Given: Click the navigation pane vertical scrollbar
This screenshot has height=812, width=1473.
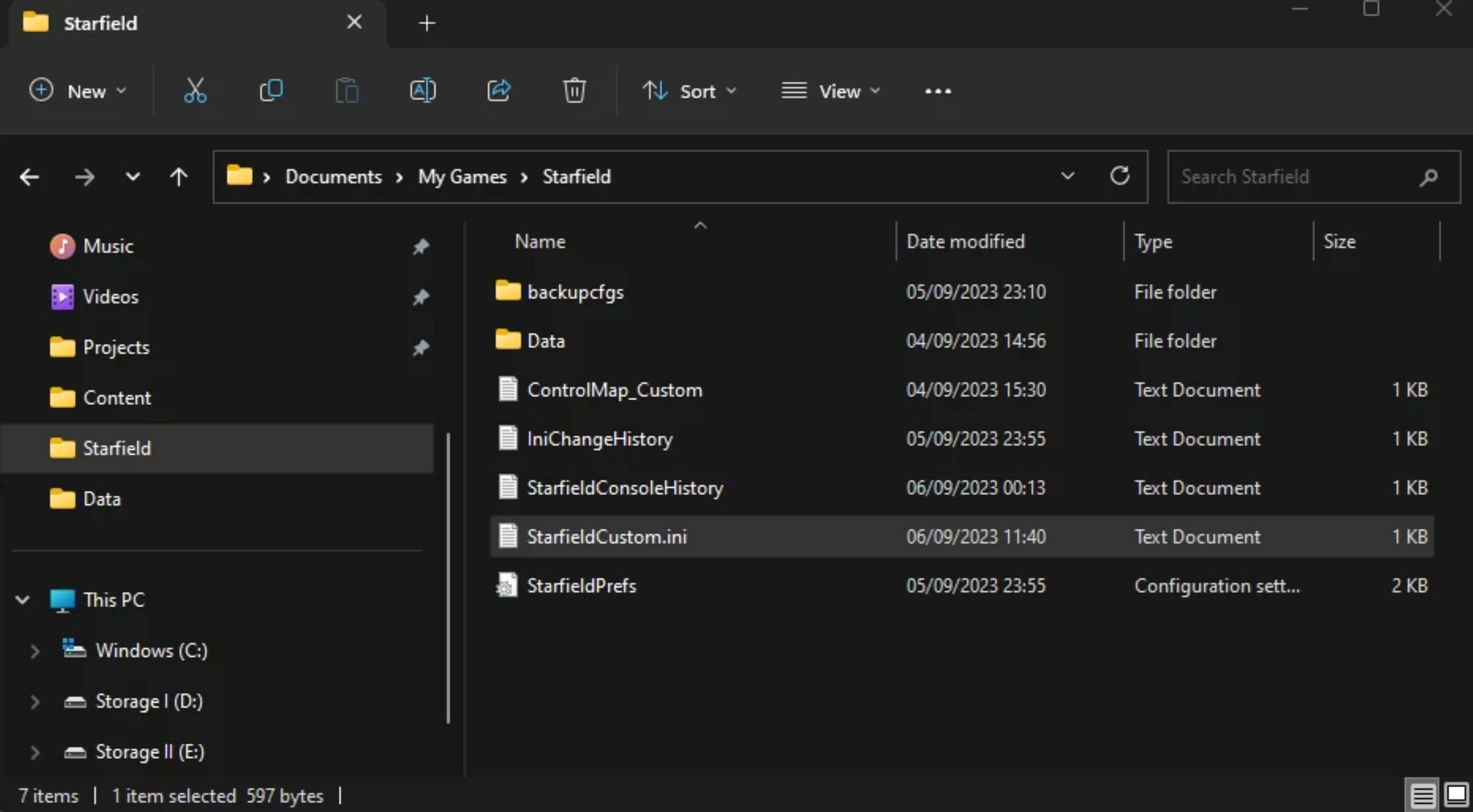Looking at the screenshot, I should click(448, 577).
